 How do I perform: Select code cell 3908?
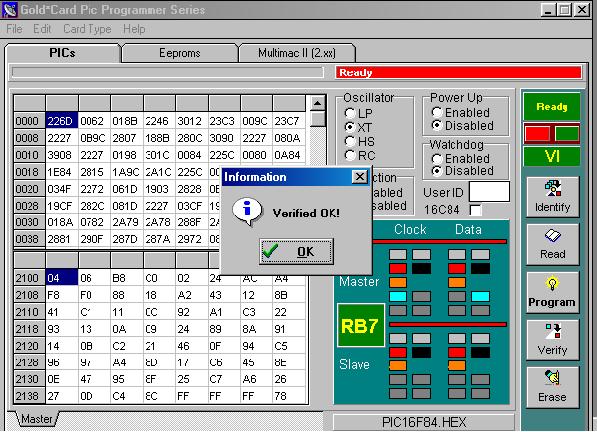click(x=62, y=155)
